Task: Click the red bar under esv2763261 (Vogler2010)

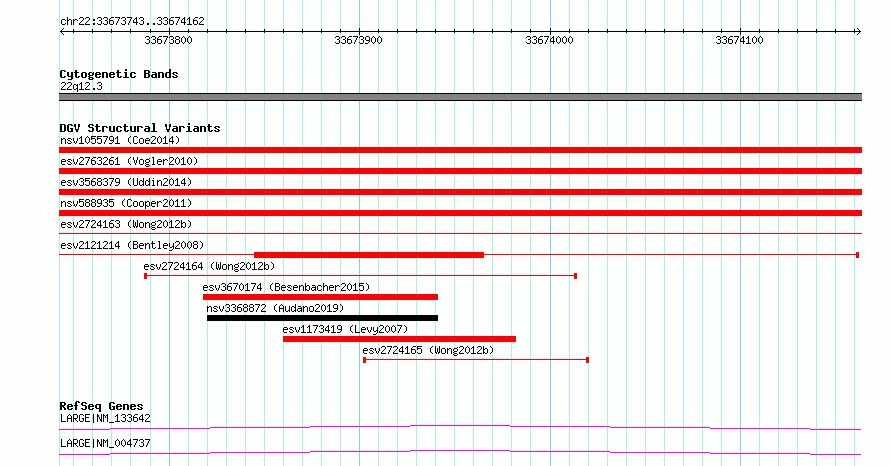Action: point(460,171)
